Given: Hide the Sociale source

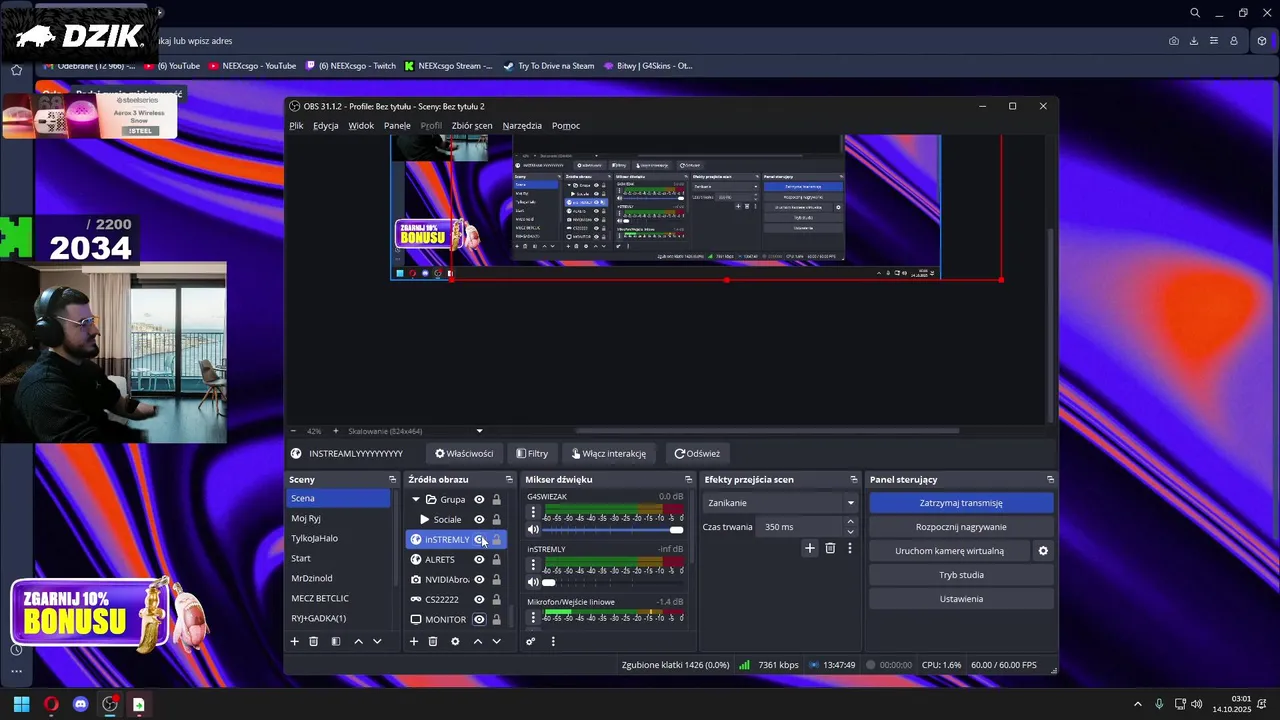Looking at the screenshot, I should click(479, 519).
